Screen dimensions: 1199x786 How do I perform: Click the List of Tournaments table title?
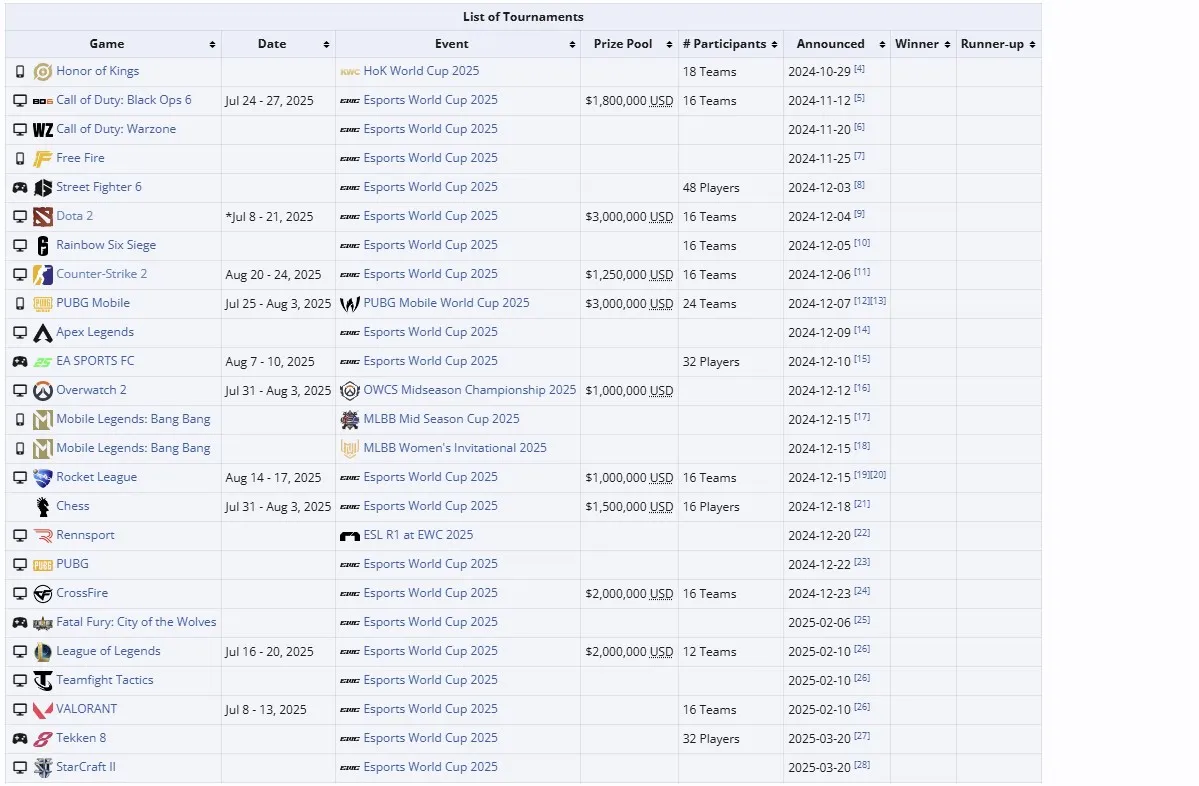(523, 17)
